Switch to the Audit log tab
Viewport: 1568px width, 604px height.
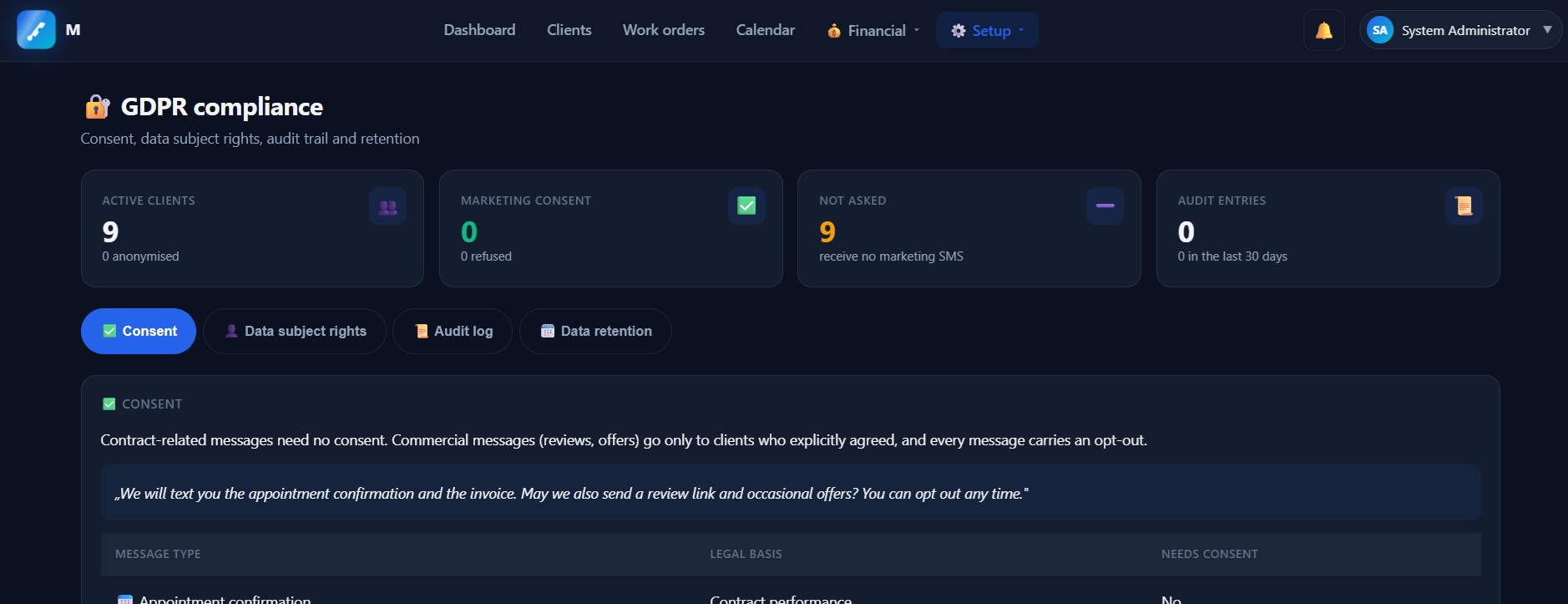coord(453,332)
